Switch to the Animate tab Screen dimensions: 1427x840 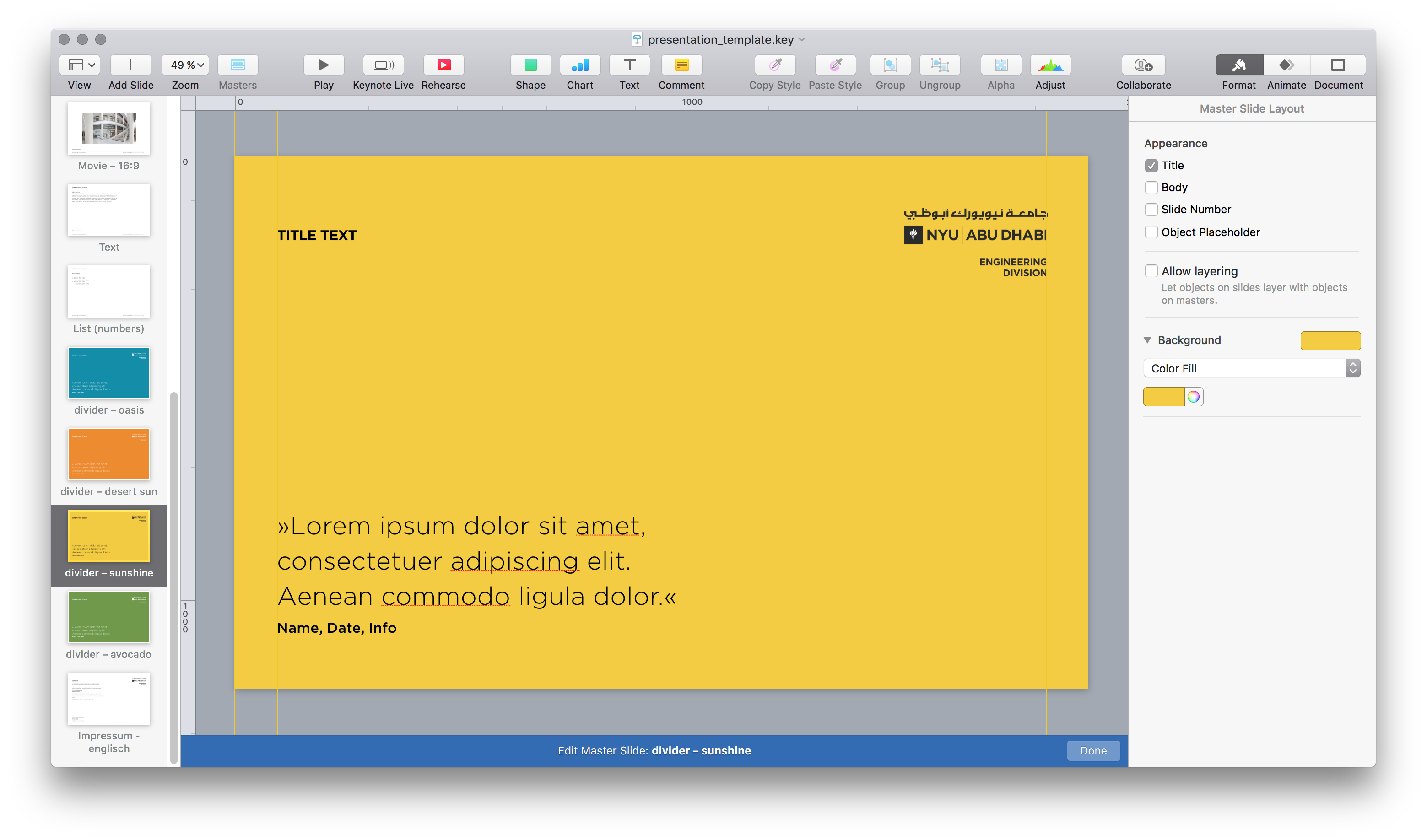click(x=1286, y=65)
